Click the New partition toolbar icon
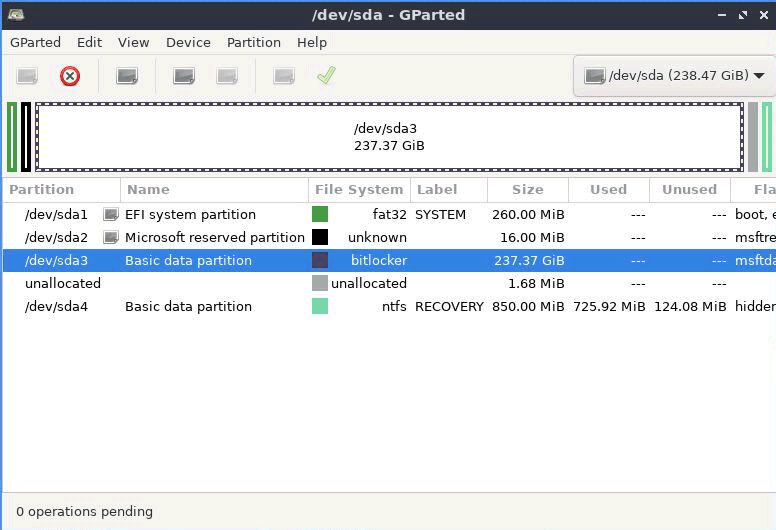Image resolution: width=776 pixels, height=530 pixels. coord(27,76)
